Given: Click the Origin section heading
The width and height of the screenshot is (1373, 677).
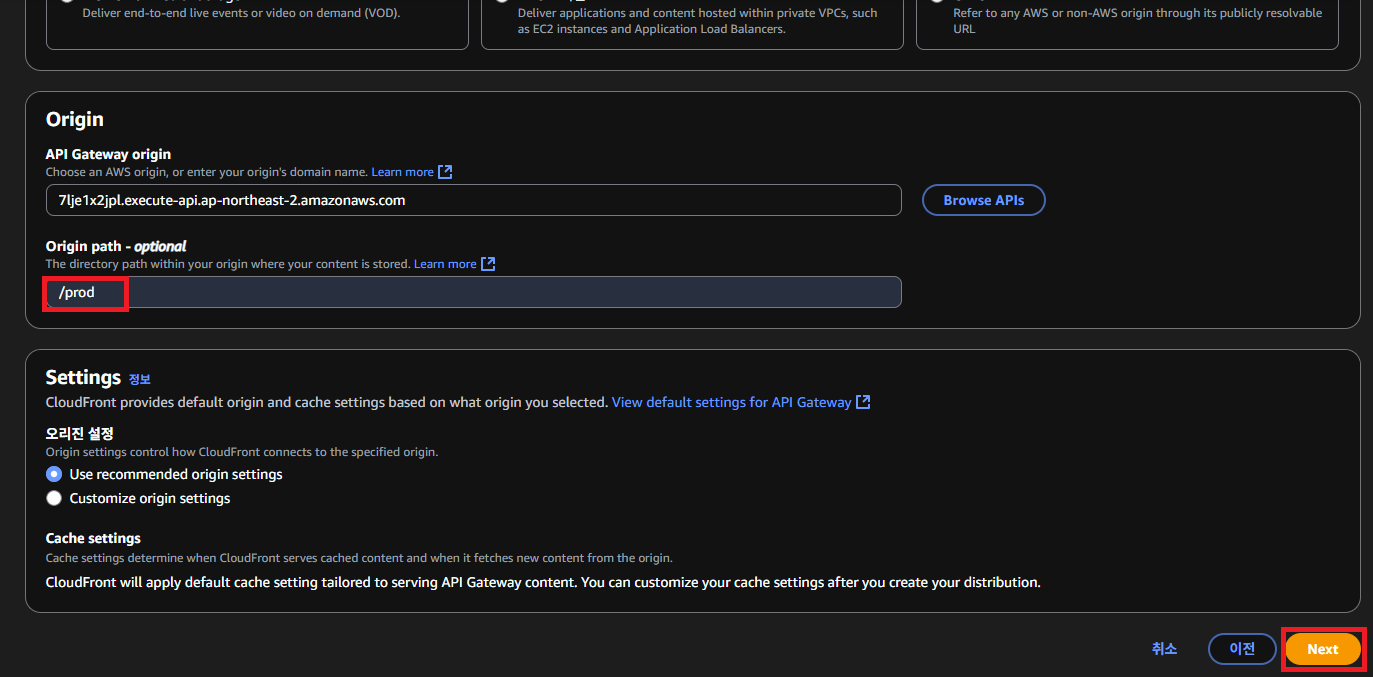Looking at the screenshot, I should pos(75,119).
